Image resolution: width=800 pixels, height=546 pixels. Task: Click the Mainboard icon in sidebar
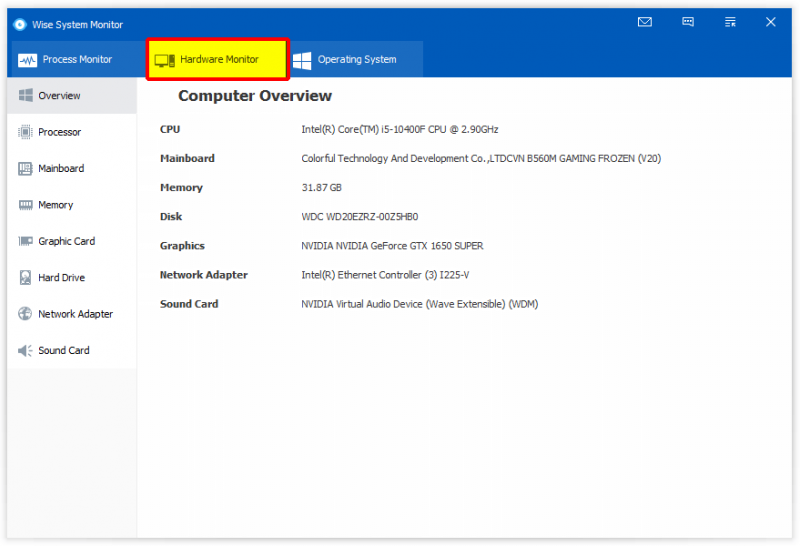26,168
